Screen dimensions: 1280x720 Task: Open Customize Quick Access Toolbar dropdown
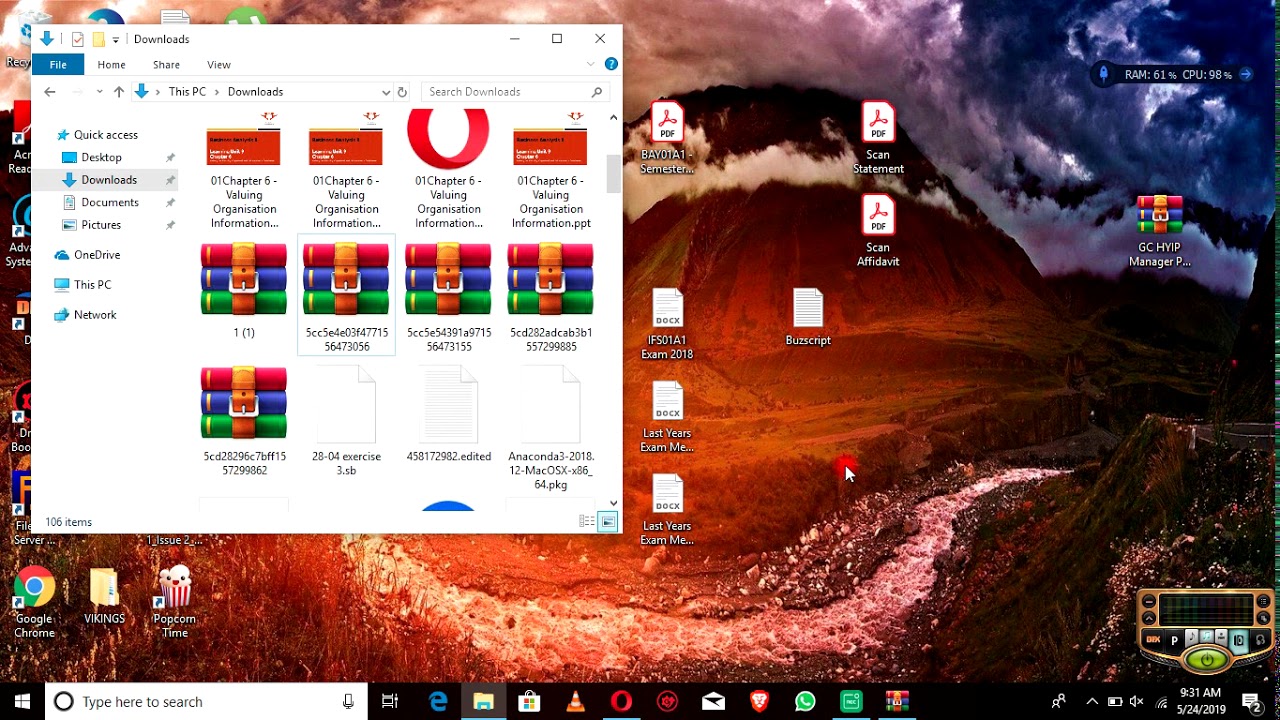tap(116, 40)
